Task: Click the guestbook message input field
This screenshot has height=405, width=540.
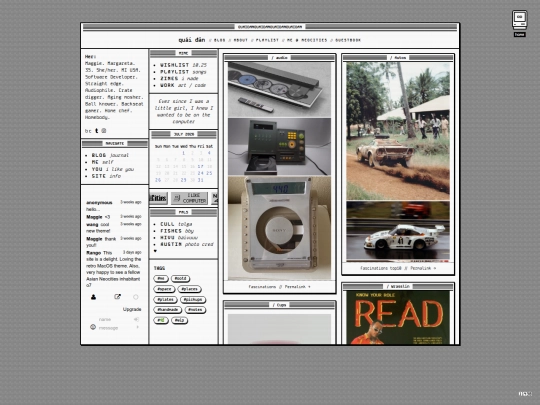Action: point(115,328)
